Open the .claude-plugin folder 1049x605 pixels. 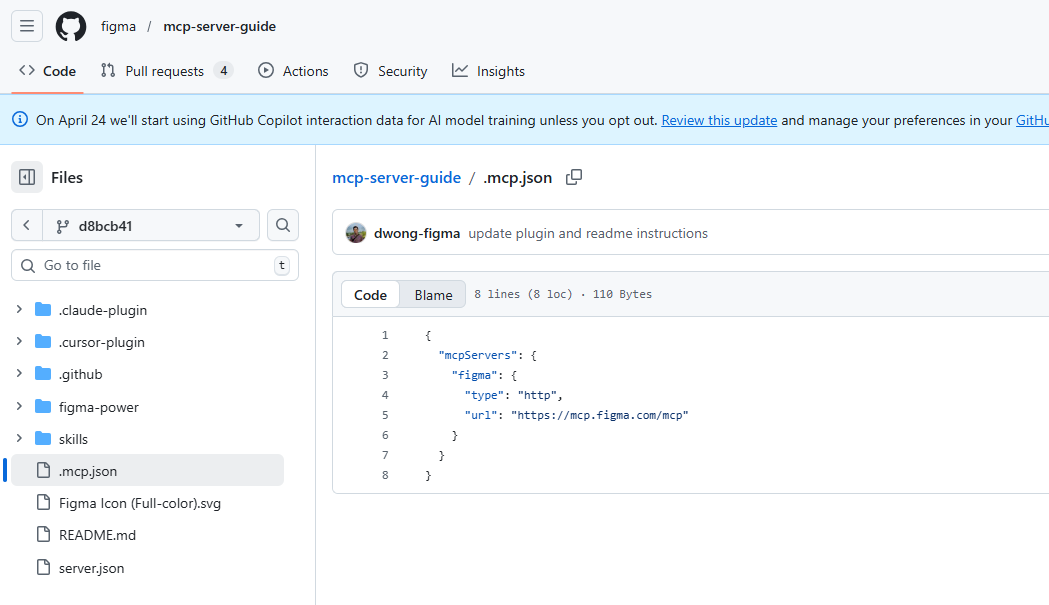102,311
